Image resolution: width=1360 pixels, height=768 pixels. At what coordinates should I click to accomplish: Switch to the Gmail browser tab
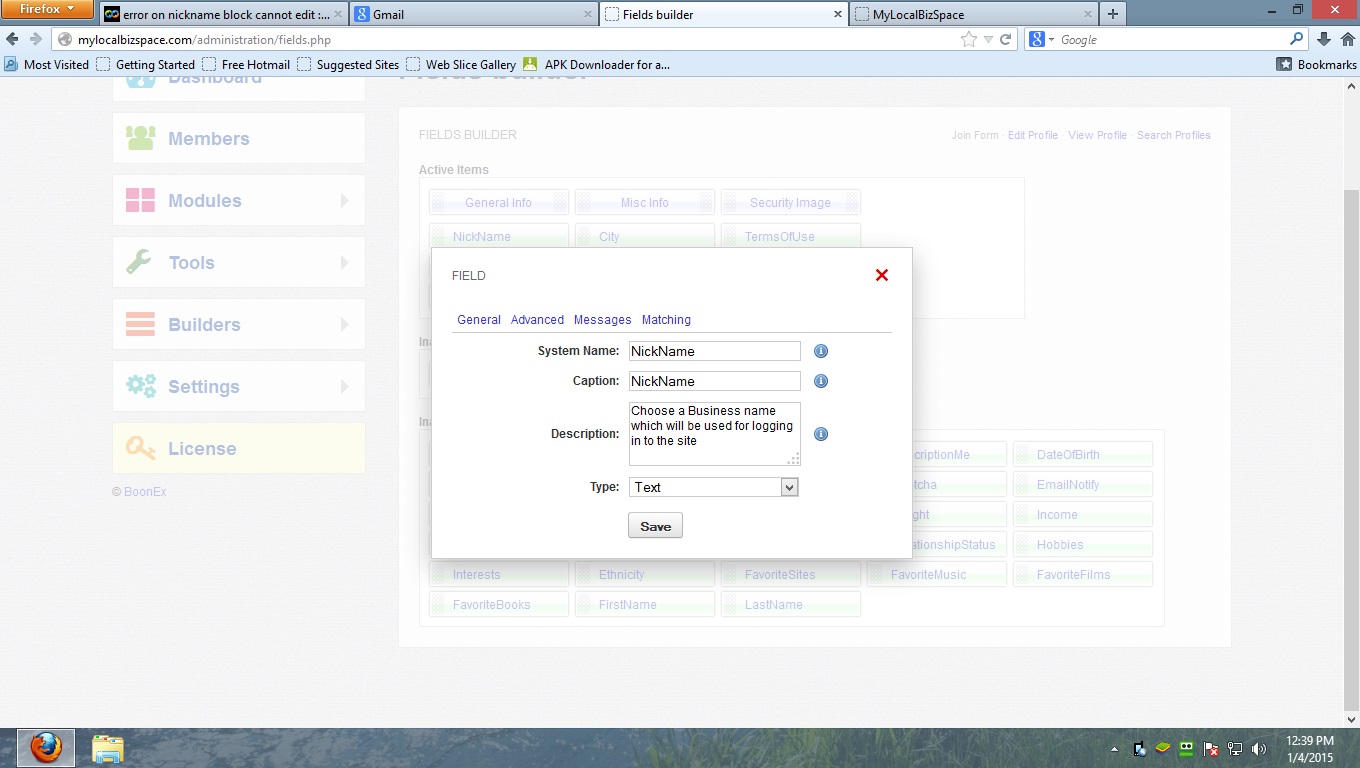(x=471, y=15)
